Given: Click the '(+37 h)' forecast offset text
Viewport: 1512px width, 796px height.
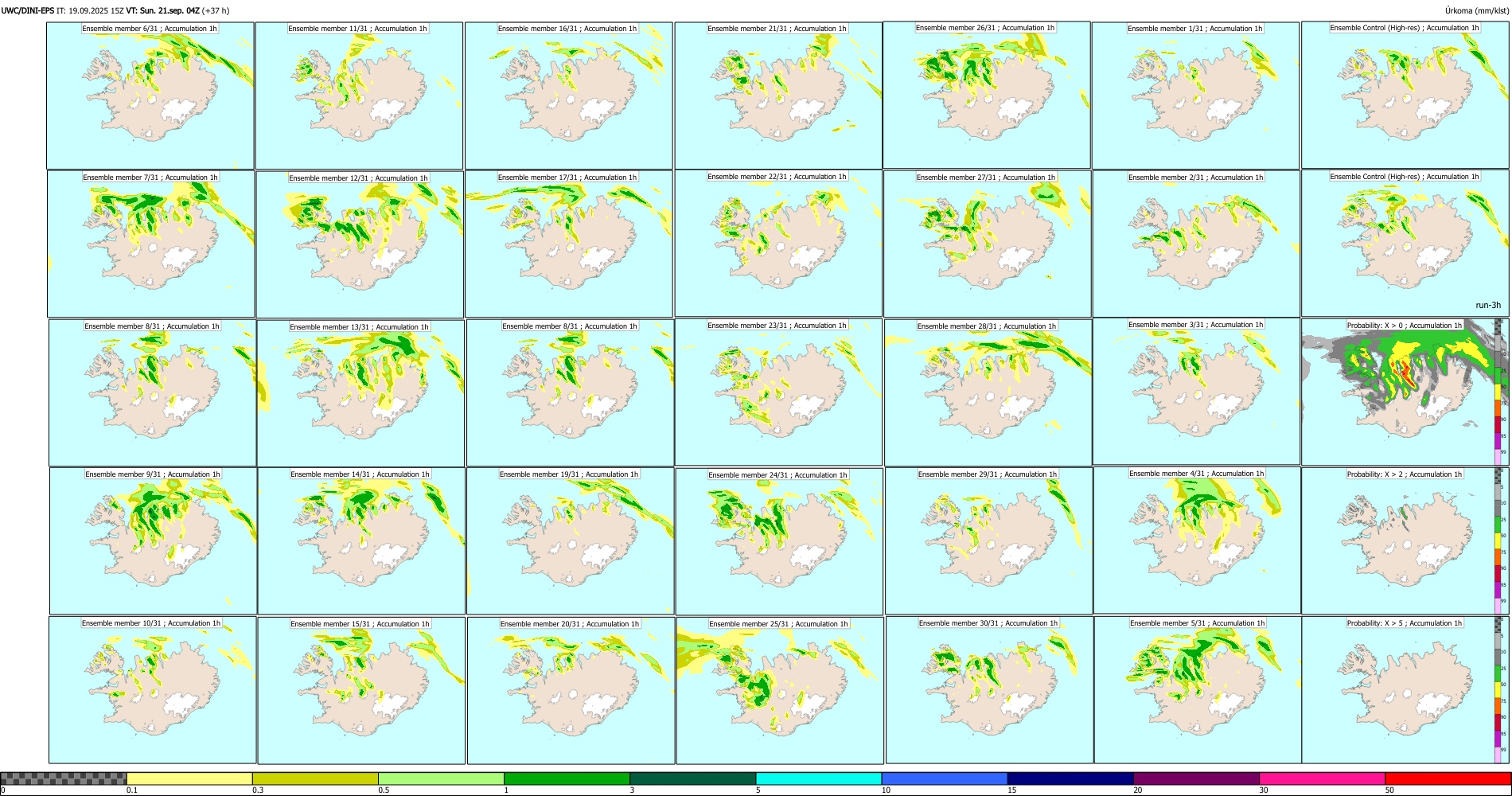Looking at the screenshot, I should coord(216,10).
